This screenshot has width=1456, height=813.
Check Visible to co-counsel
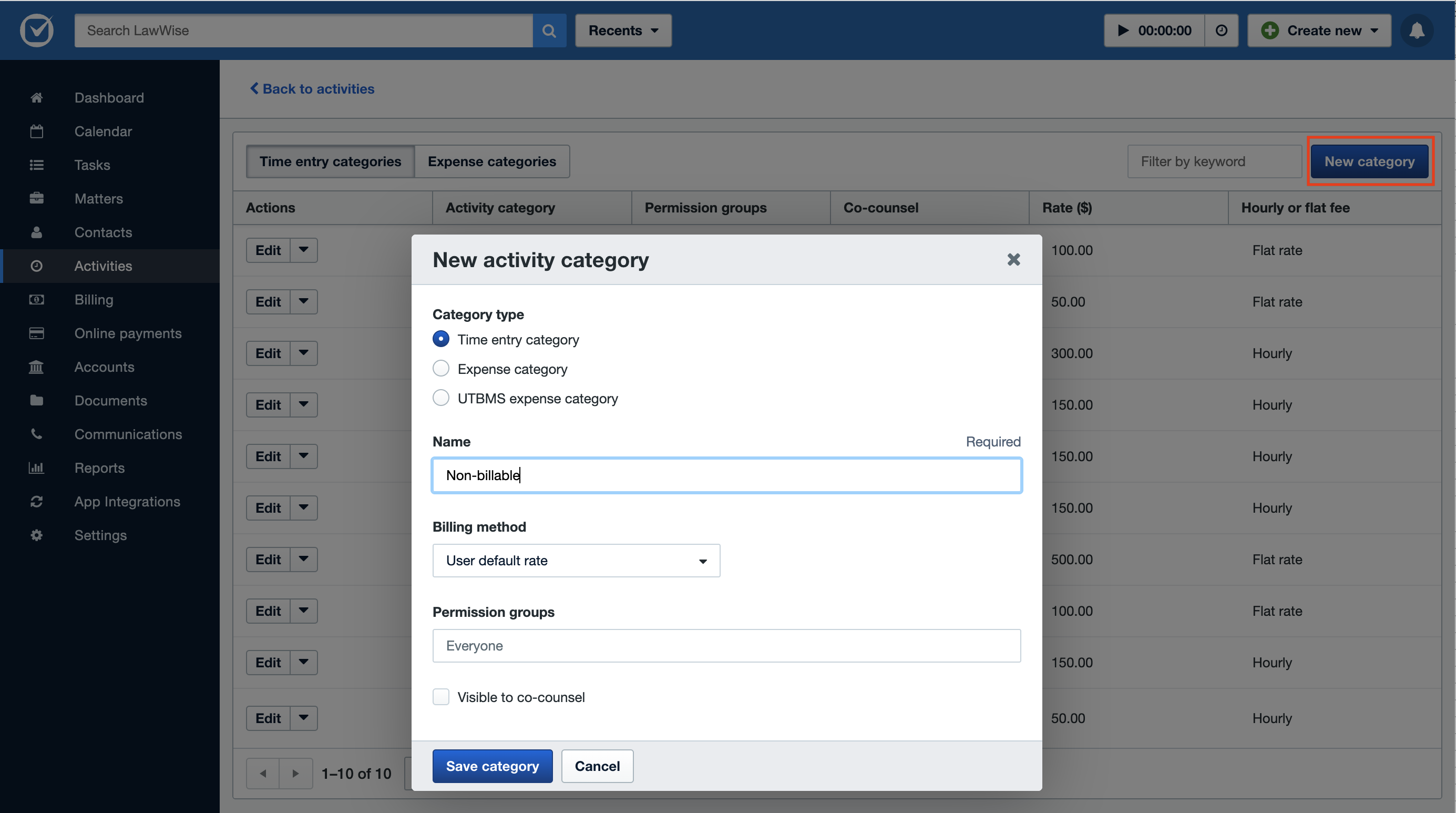pos(441,697)
